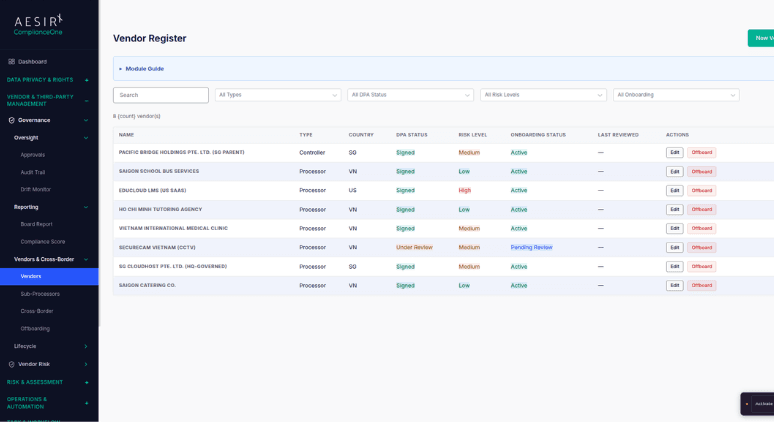
Task: Focus the vendor Search field
Action: point(161,95)
